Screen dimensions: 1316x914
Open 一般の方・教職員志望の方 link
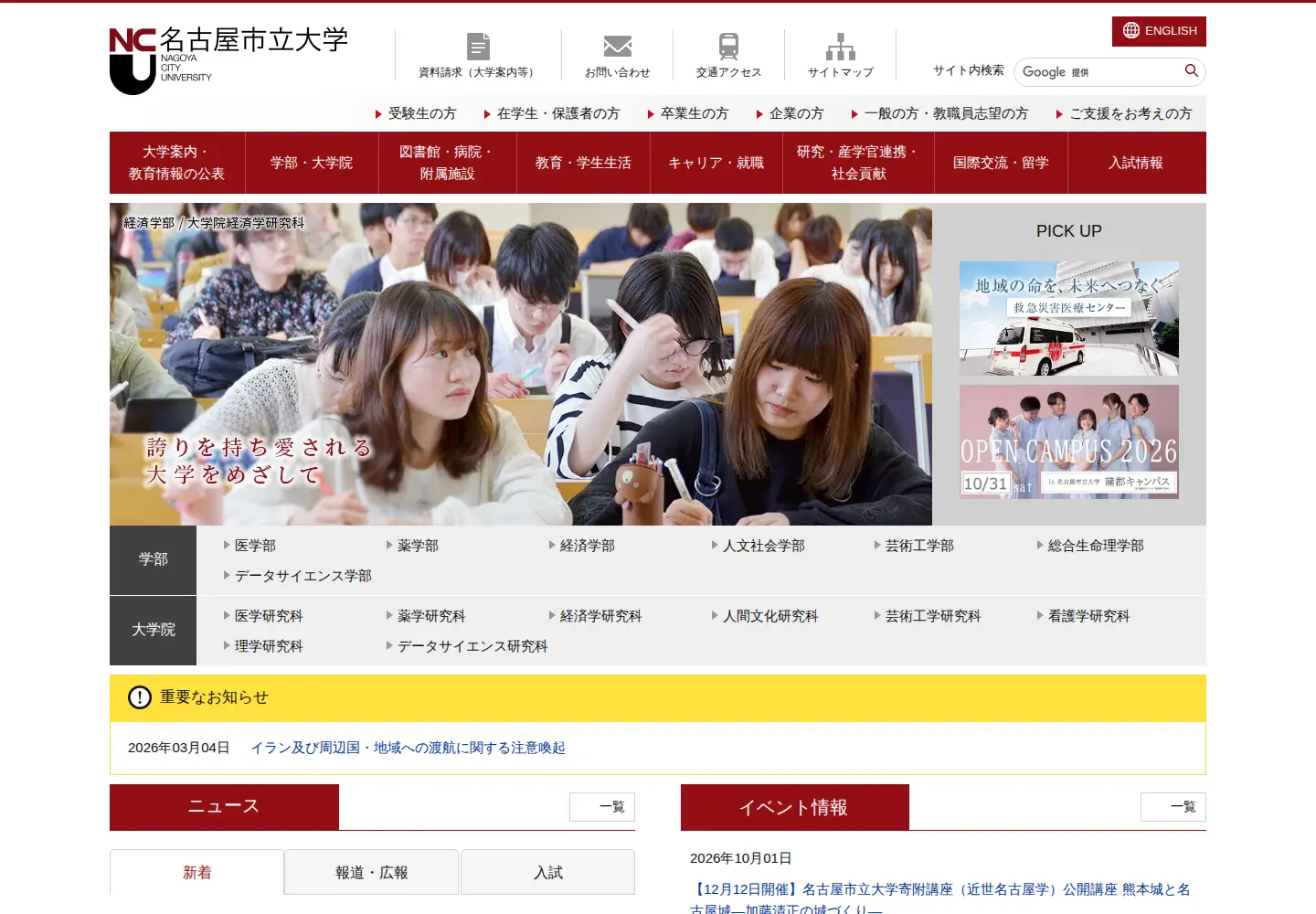point(940,113)
